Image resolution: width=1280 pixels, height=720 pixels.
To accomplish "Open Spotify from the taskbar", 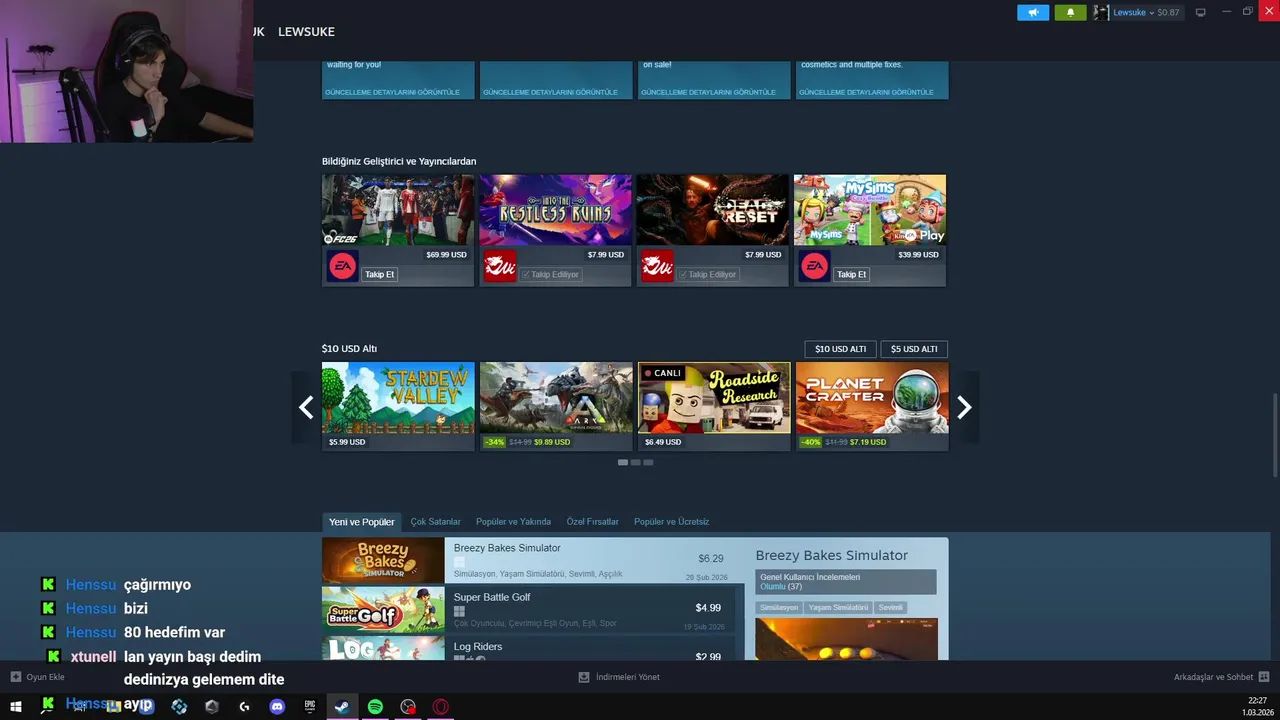I will [x=375, y=706].
